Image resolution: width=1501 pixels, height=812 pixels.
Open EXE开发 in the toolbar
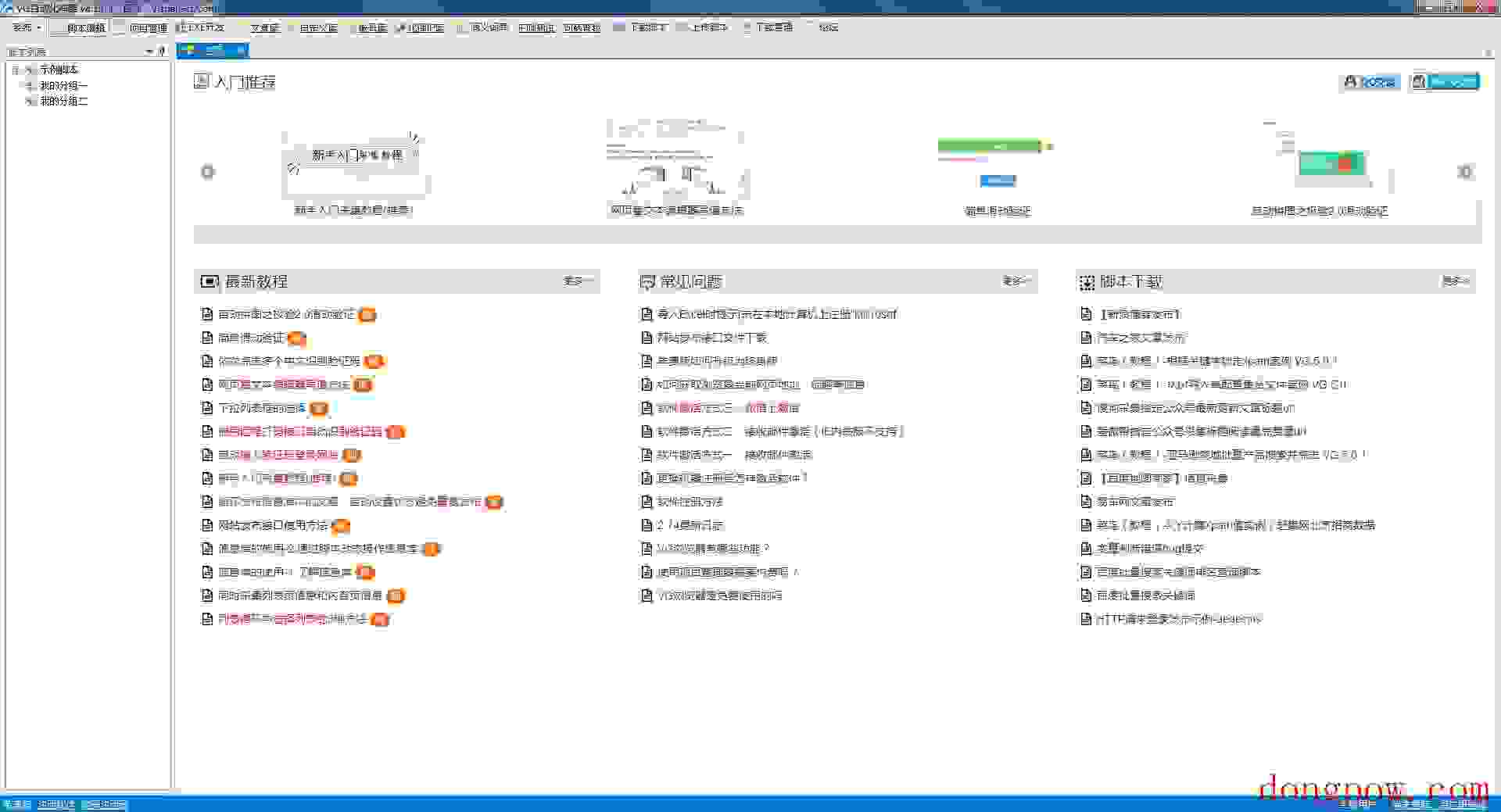[200, 27]
